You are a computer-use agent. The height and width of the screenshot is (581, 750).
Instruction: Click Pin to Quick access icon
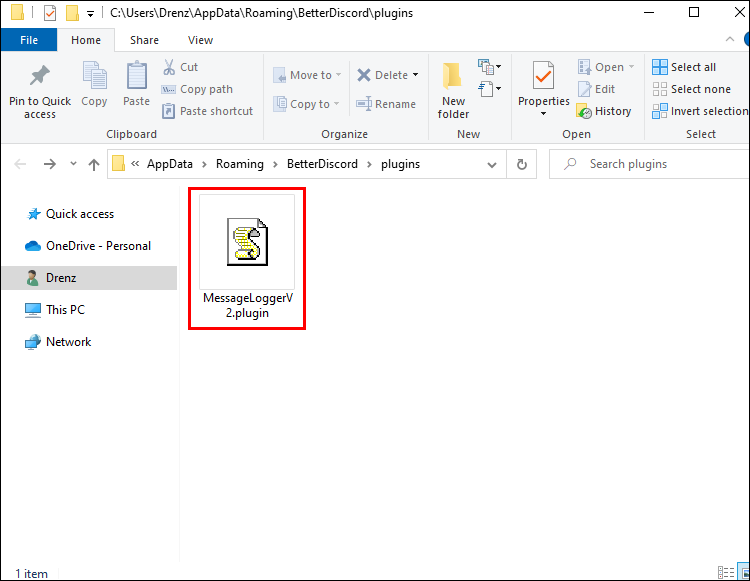(40, 76)
